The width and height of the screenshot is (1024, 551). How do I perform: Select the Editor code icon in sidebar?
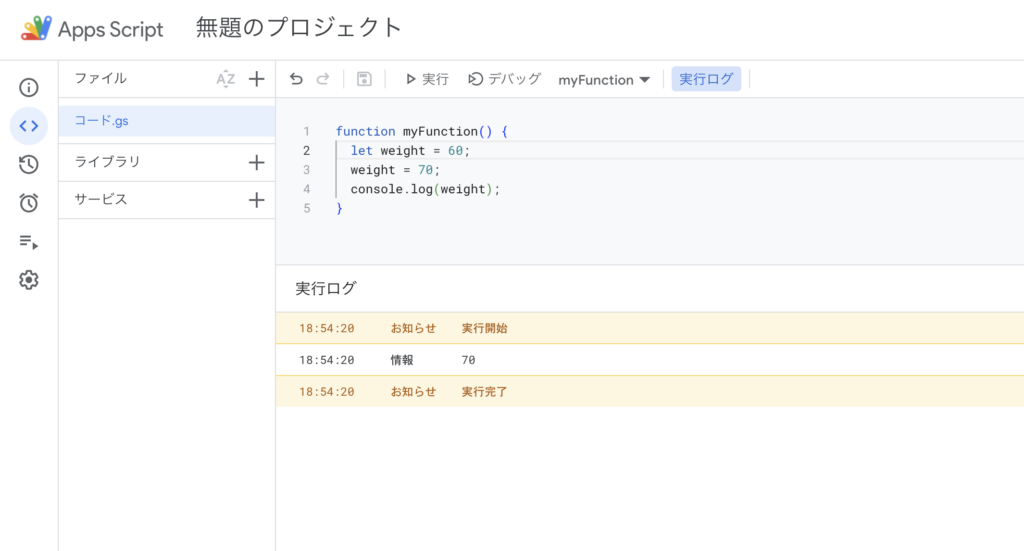(29, 126)
